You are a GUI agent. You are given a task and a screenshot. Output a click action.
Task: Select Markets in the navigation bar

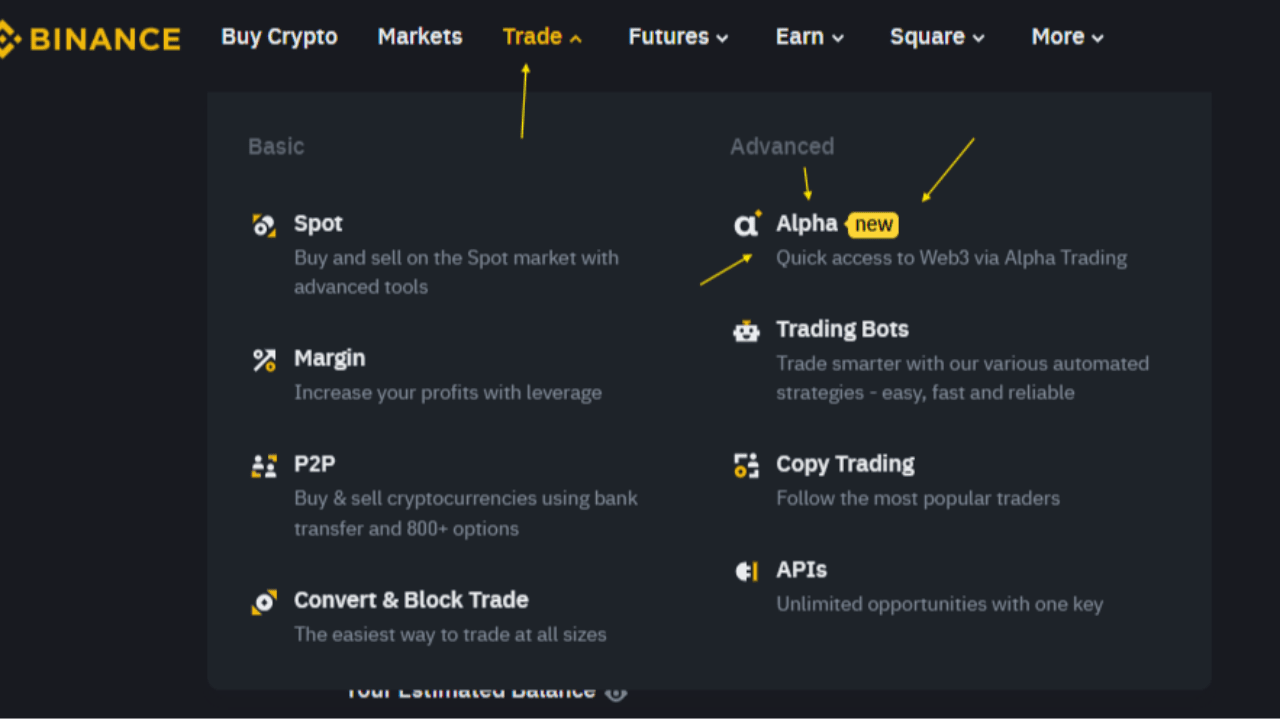pyautogui.click(x=419, y=36)
